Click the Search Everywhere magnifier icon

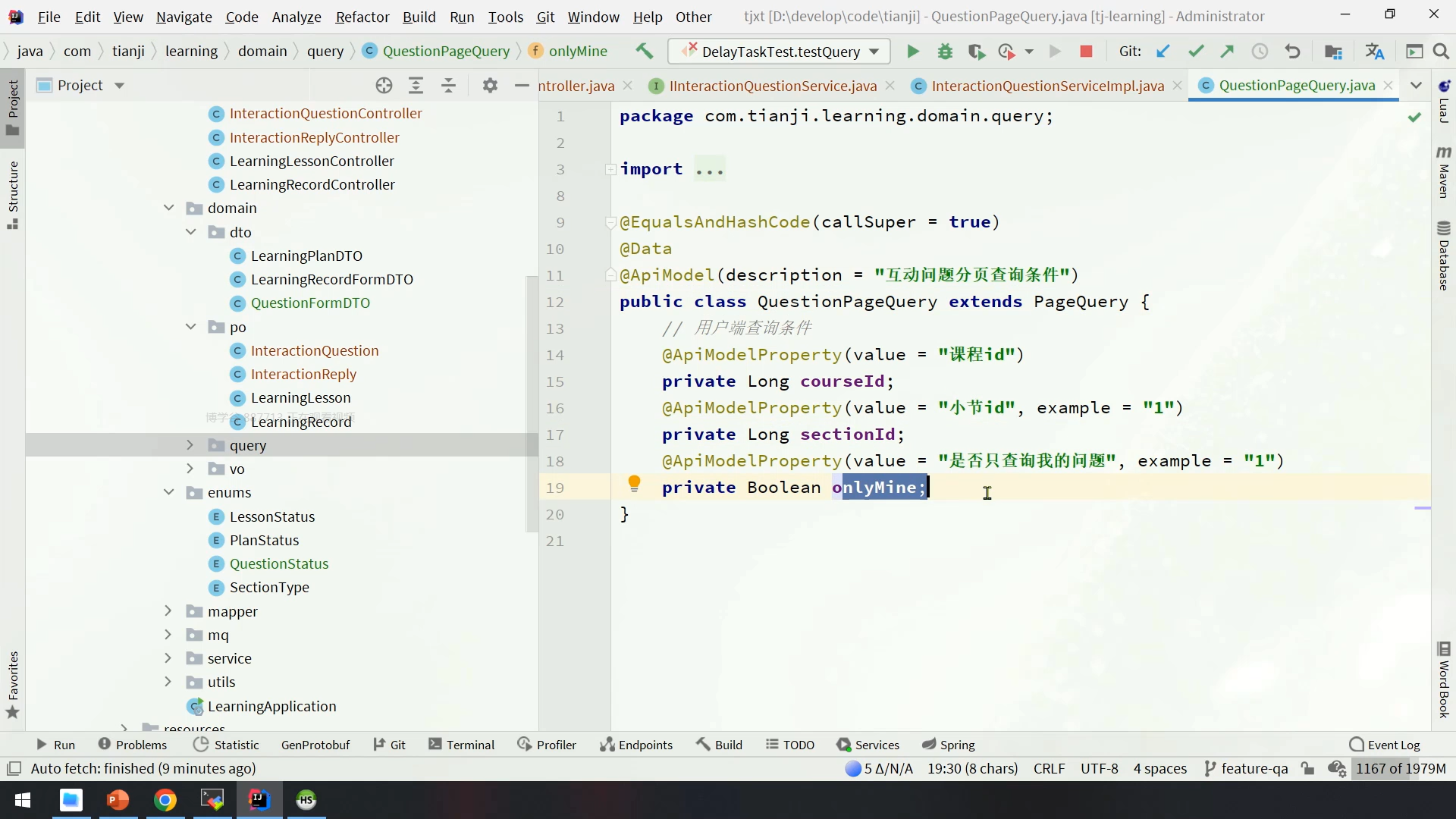tap(1441, 52)
